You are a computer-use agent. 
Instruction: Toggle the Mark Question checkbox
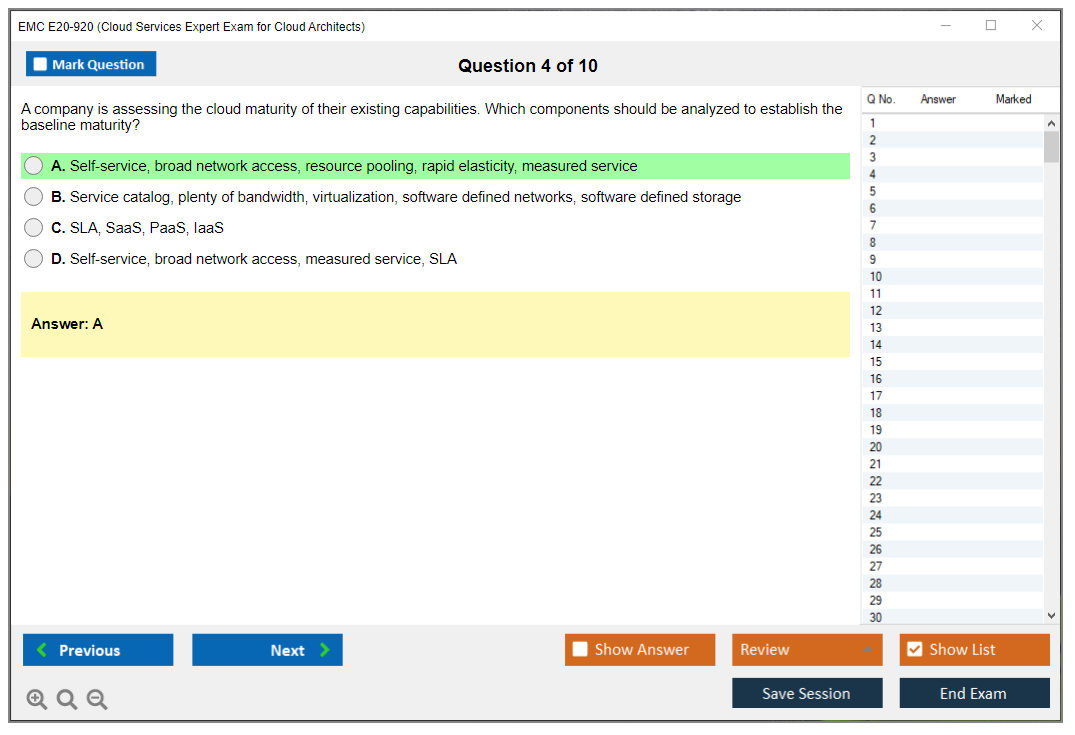[x=40, y=65]
